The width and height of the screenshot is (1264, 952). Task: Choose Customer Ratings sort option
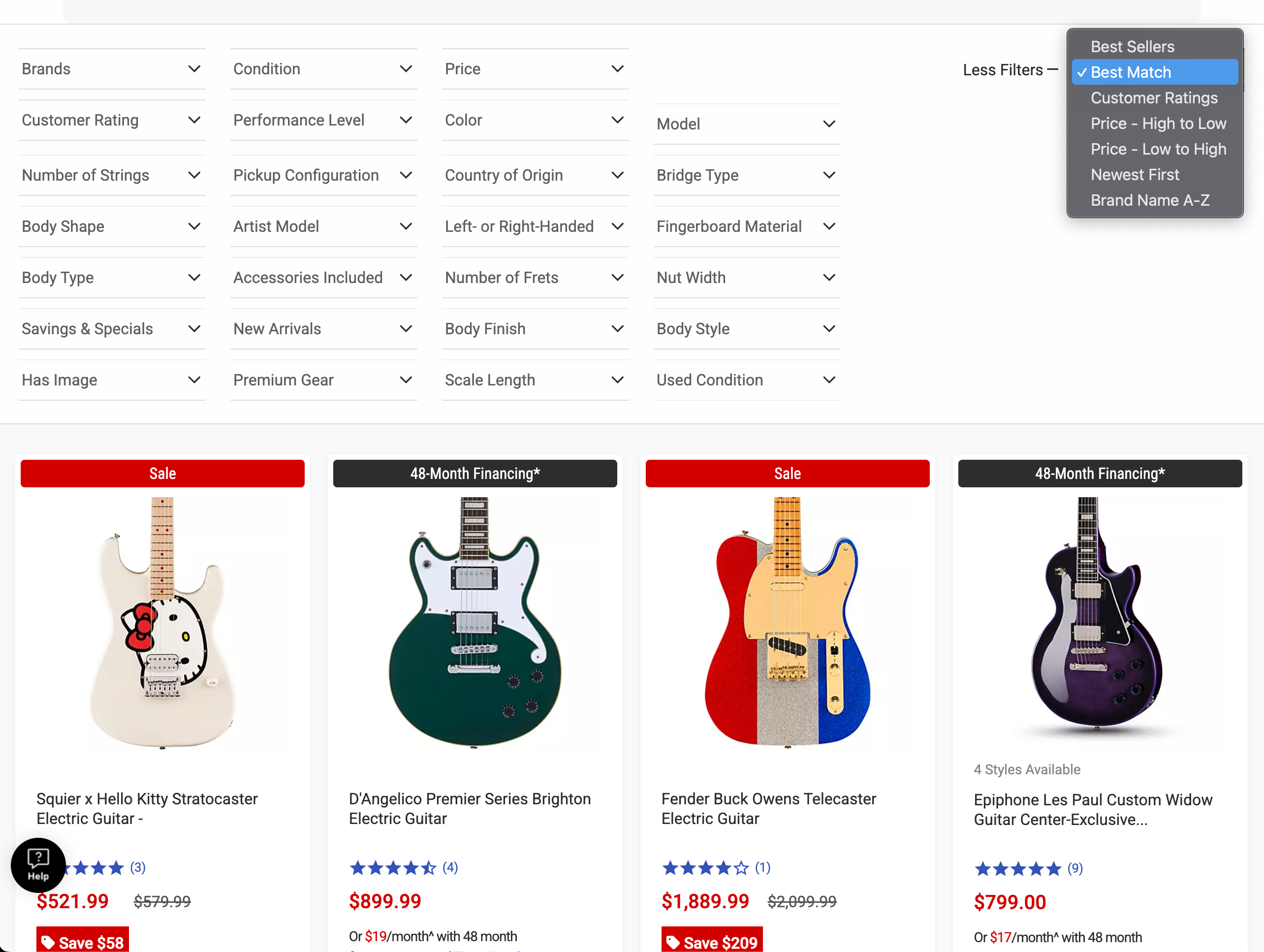click(1154, 98)
